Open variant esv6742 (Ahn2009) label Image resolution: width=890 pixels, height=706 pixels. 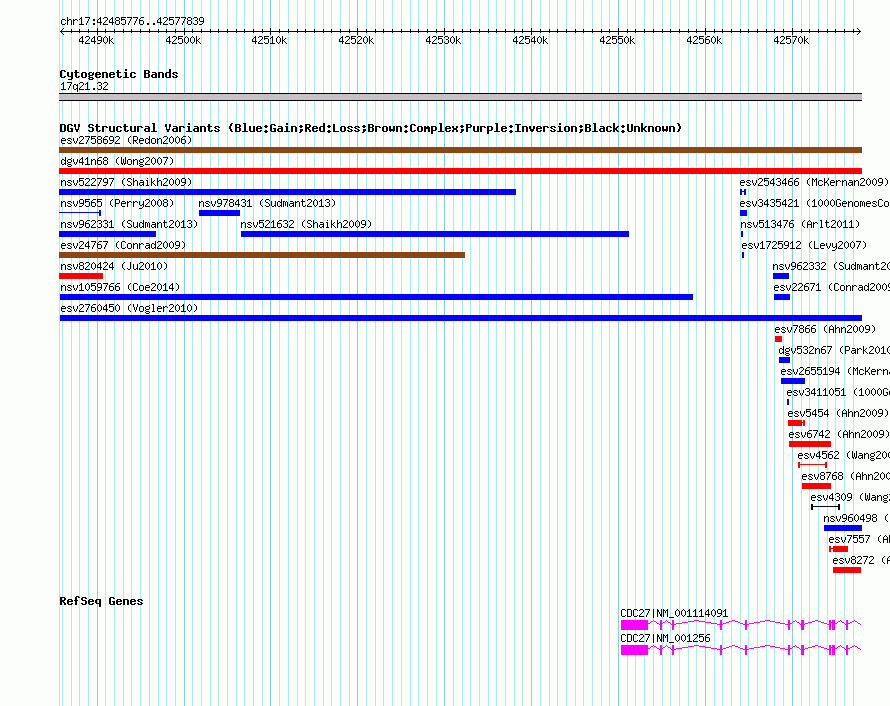pos(839,434)
